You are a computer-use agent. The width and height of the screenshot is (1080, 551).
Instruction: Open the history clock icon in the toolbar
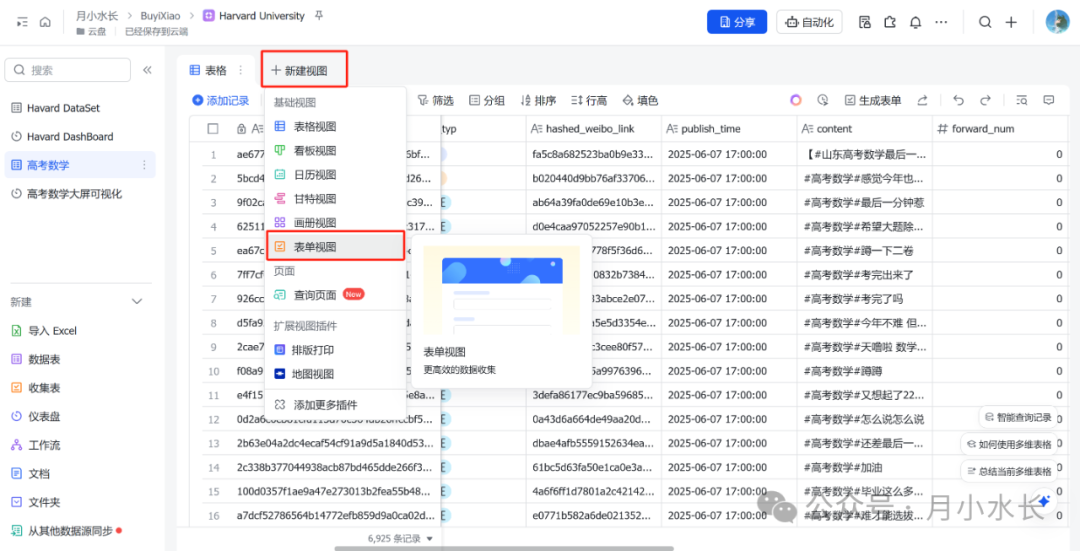822,101
